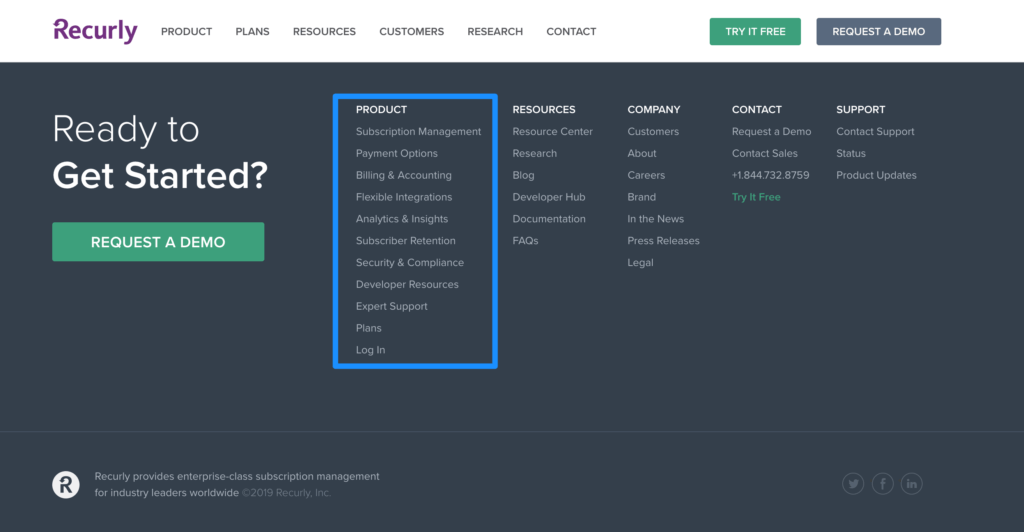This screenshot has width=1024, height=532.
Task: Open the FAQs footer link
Action: pyautogui.click(x=526, y=241)
